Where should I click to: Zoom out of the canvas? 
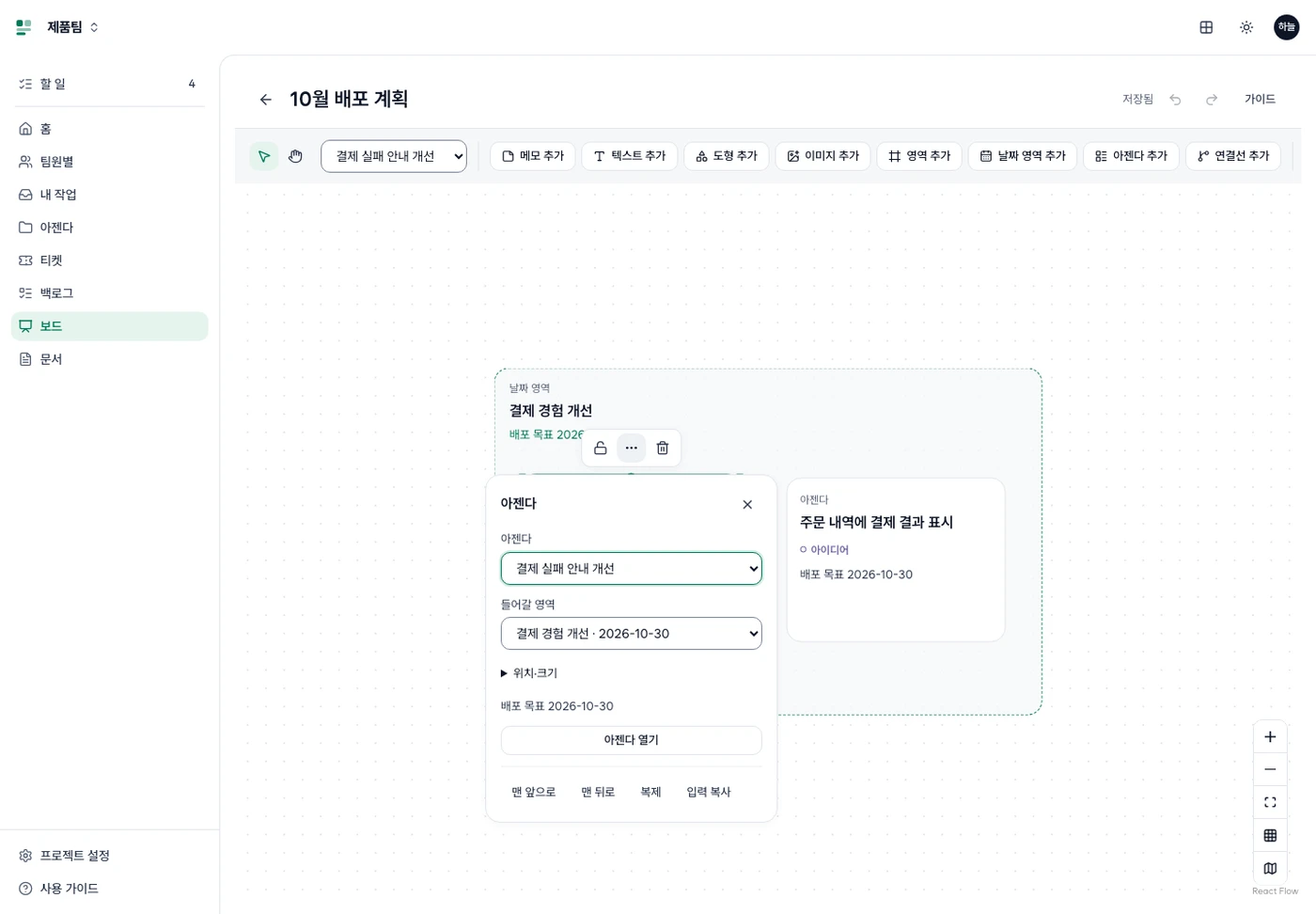coord(1270,769)
